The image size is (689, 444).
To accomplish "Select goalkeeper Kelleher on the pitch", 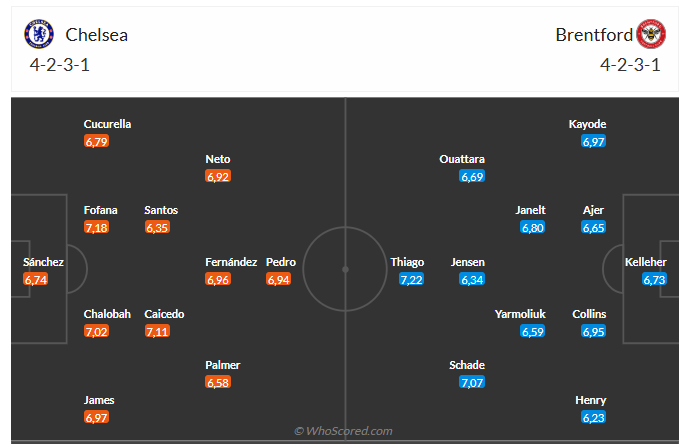I will (x=645, y=262).
